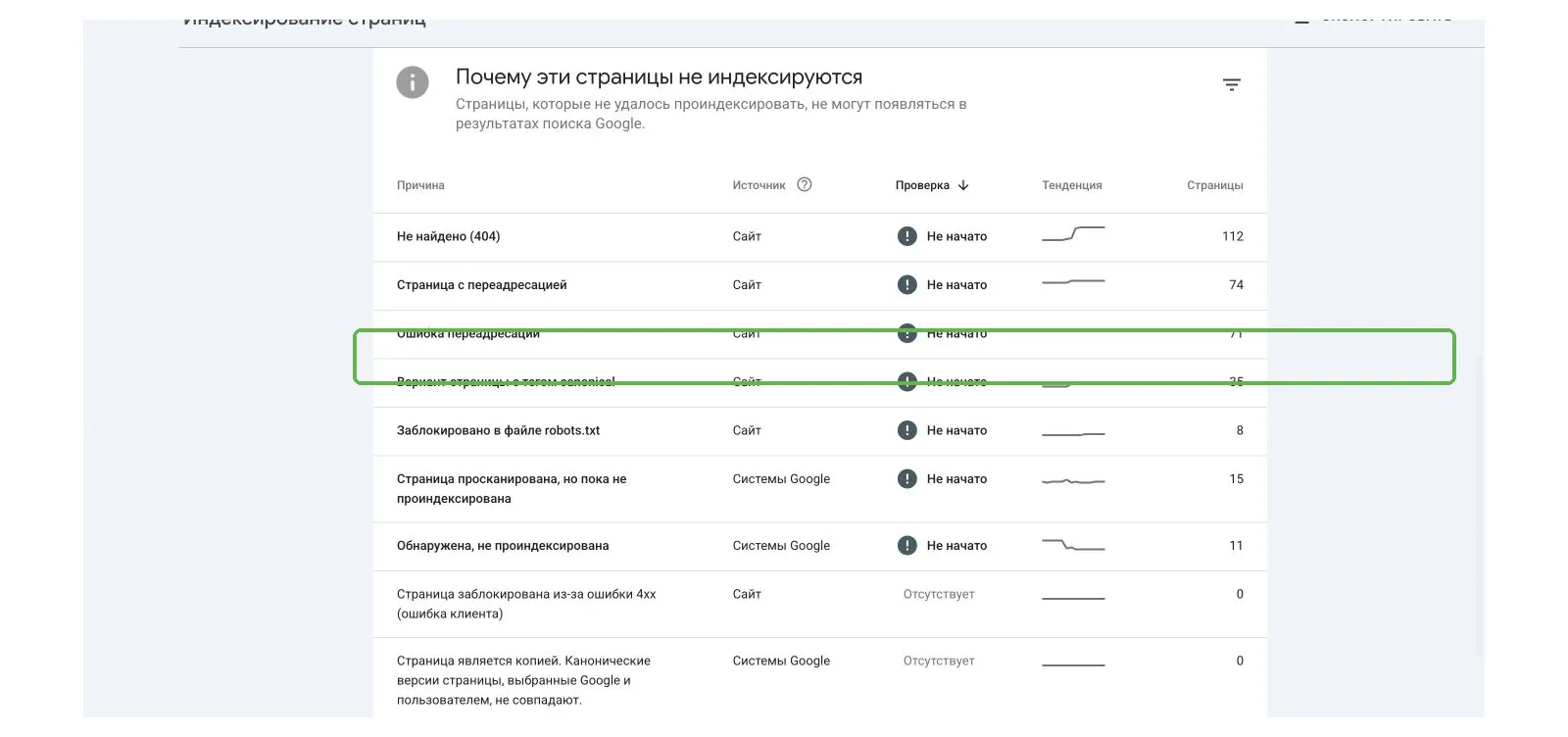The image size is (1568, 737).
Task: Click the page count "74"
Action: click(1236, 285)
